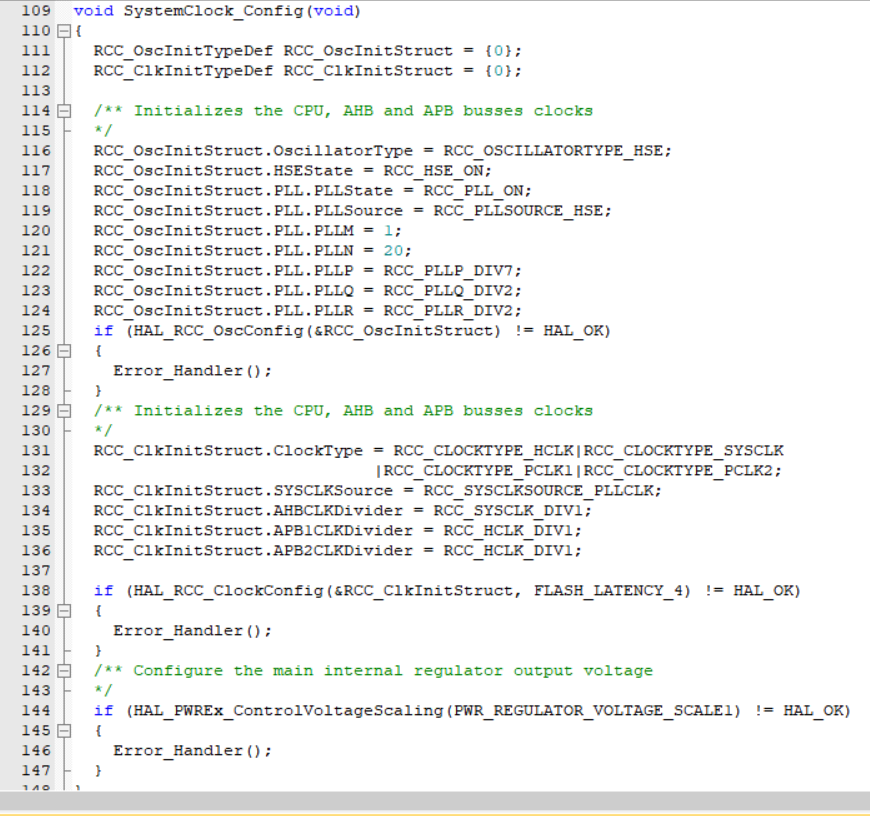Collapse the comment block at line 114
870x816 pixels.
click(64, 111)
